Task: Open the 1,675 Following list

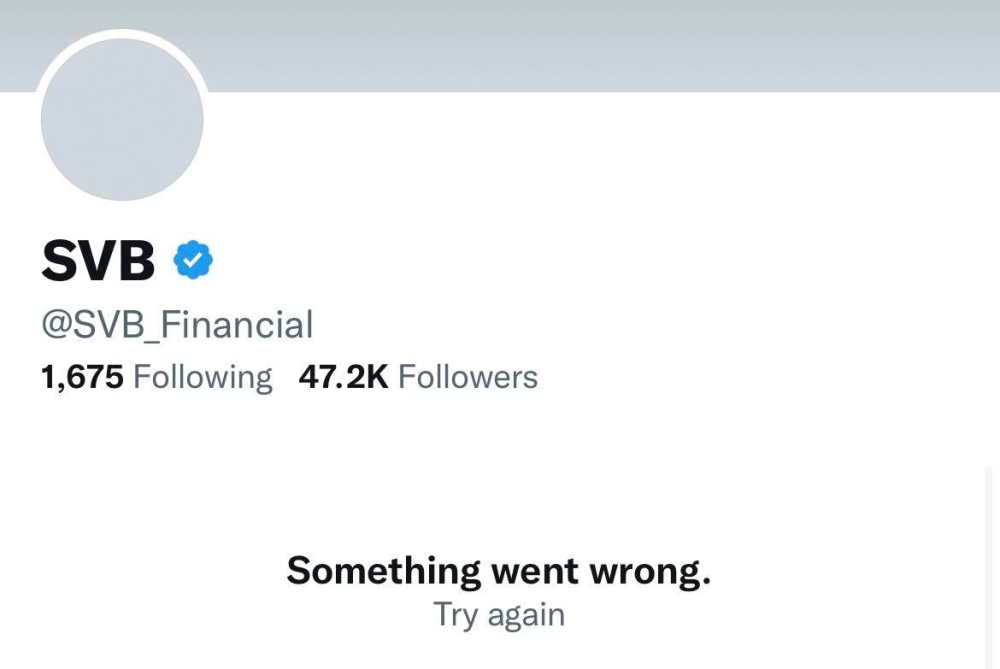Action: click(x=156, y=377)
